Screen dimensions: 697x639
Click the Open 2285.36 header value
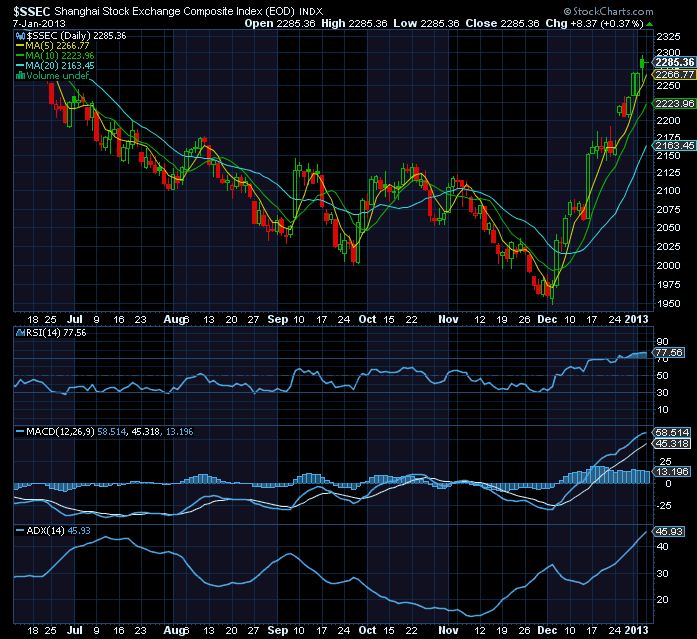coord(280,24)
